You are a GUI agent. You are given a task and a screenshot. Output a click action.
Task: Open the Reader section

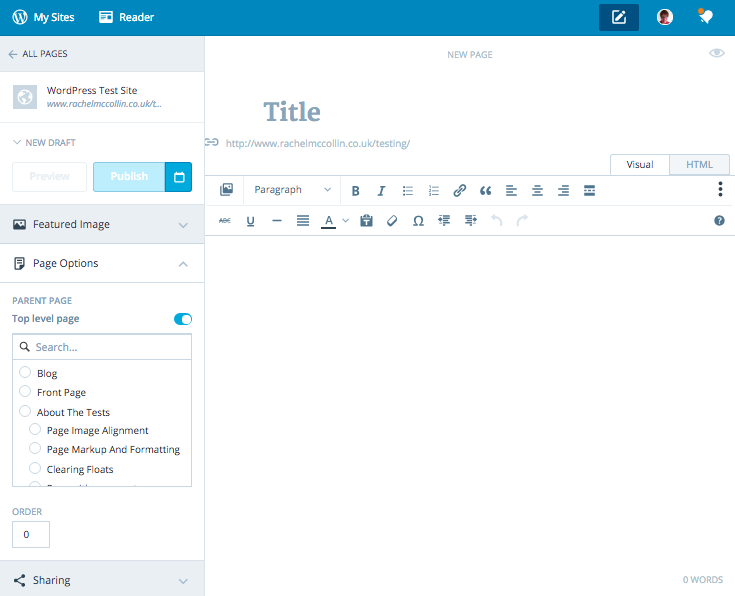click(126, 17)
